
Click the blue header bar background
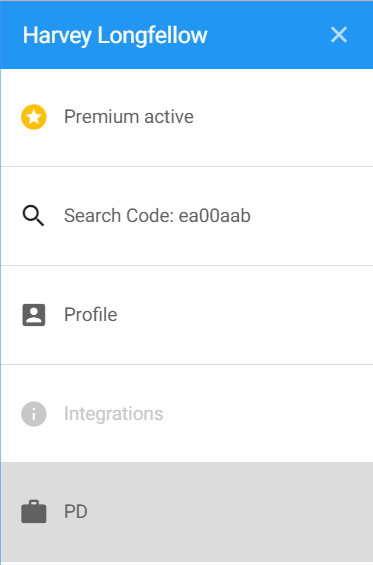(268, 35)
